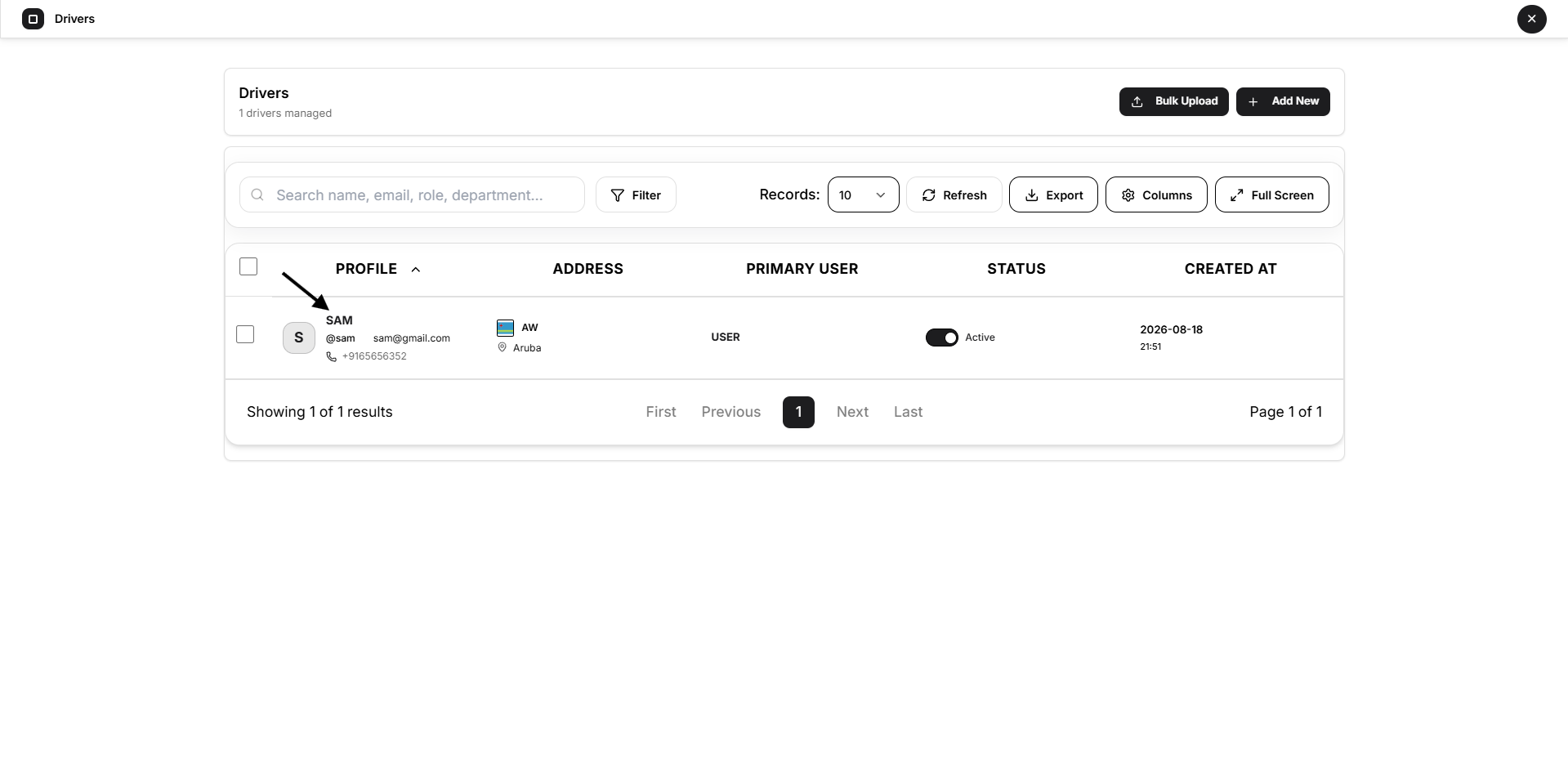Click the PRIMARY USER column header
Image resolution: width=1568 pixels, height=760 pixels.
802,269
